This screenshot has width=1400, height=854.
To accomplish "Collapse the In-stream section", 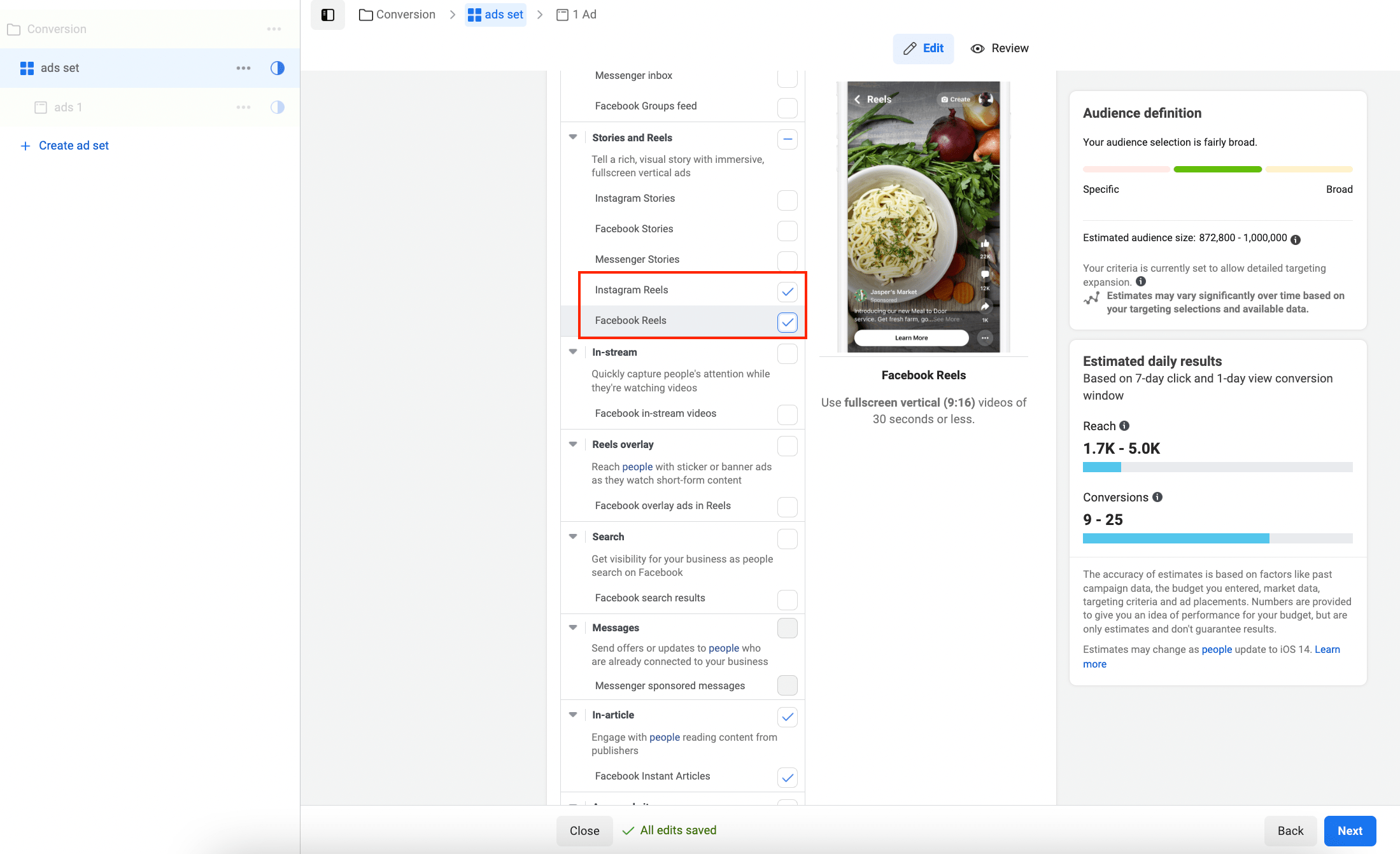I will click(572, 351).
